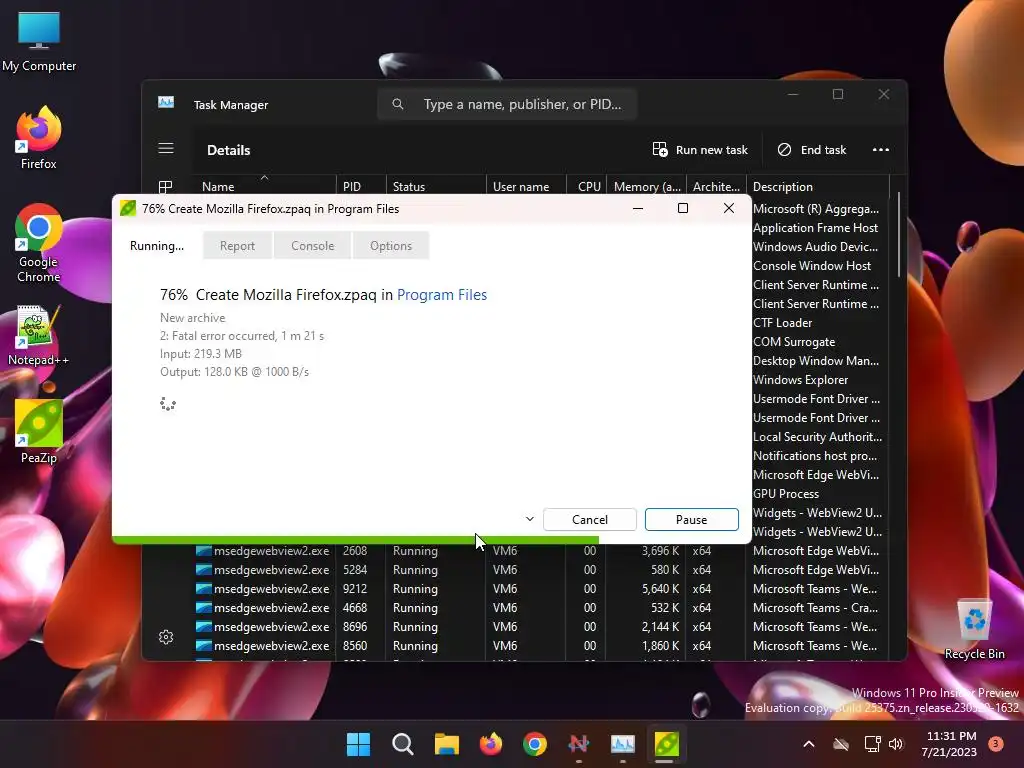Screen dimensions: 1024x768
Task: Open Firefox from the taskbar
Action: 490,744
